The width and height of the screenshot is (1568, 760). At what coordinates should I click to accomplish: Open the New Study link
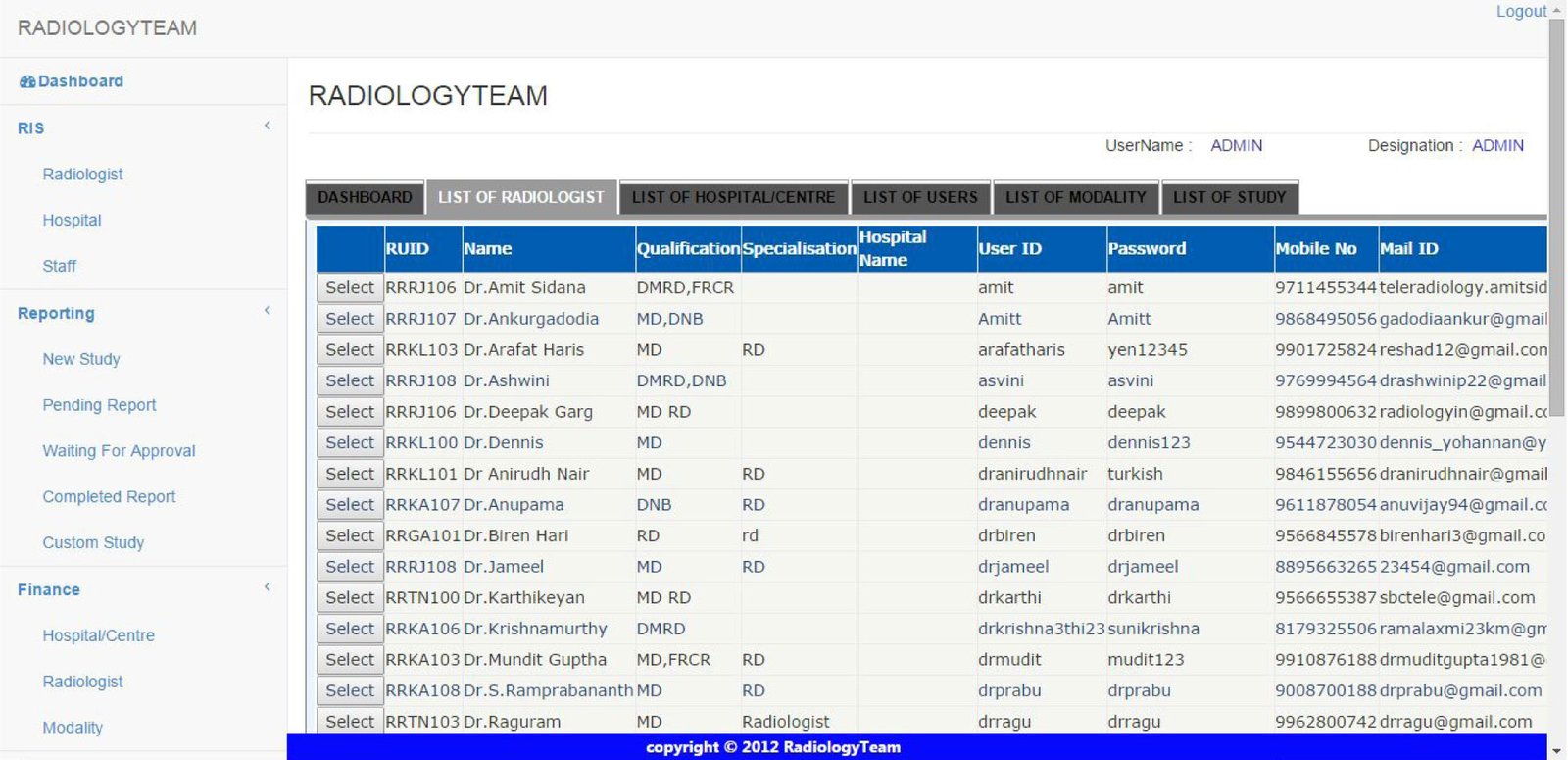[x=81, y=359]
